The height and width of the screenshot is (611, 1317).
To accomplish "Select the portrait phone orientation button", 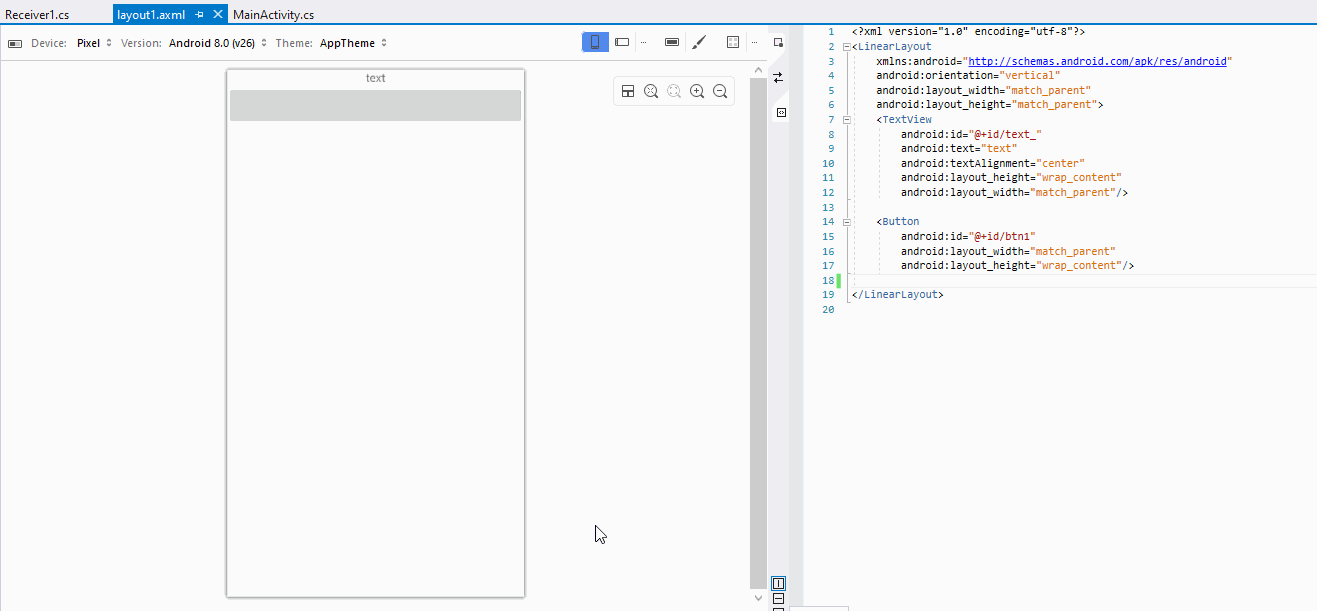I will [x=595, y=42].
